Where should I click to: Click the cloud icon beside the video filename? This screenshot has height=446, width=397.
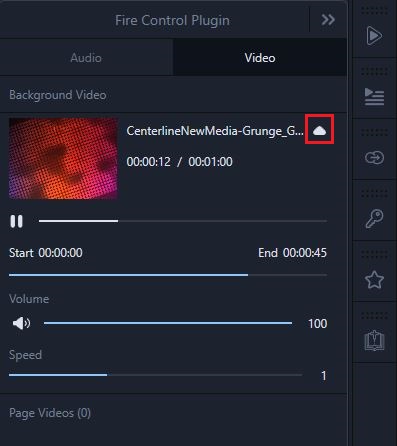pos(319,130)
